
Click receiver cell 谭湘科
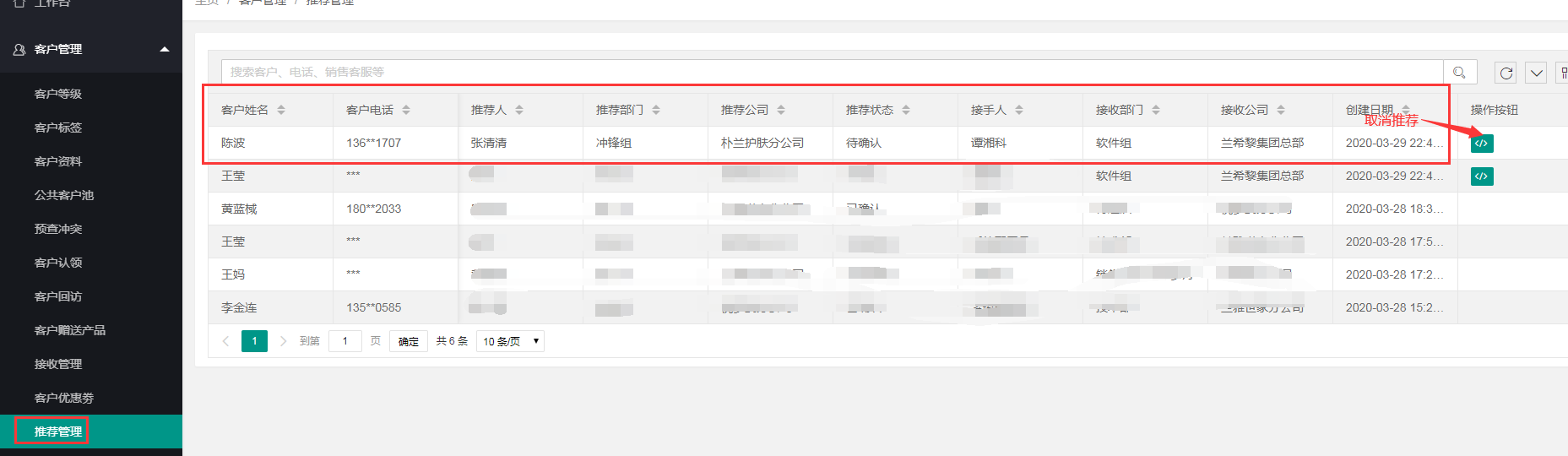click(x=989, y=144)
